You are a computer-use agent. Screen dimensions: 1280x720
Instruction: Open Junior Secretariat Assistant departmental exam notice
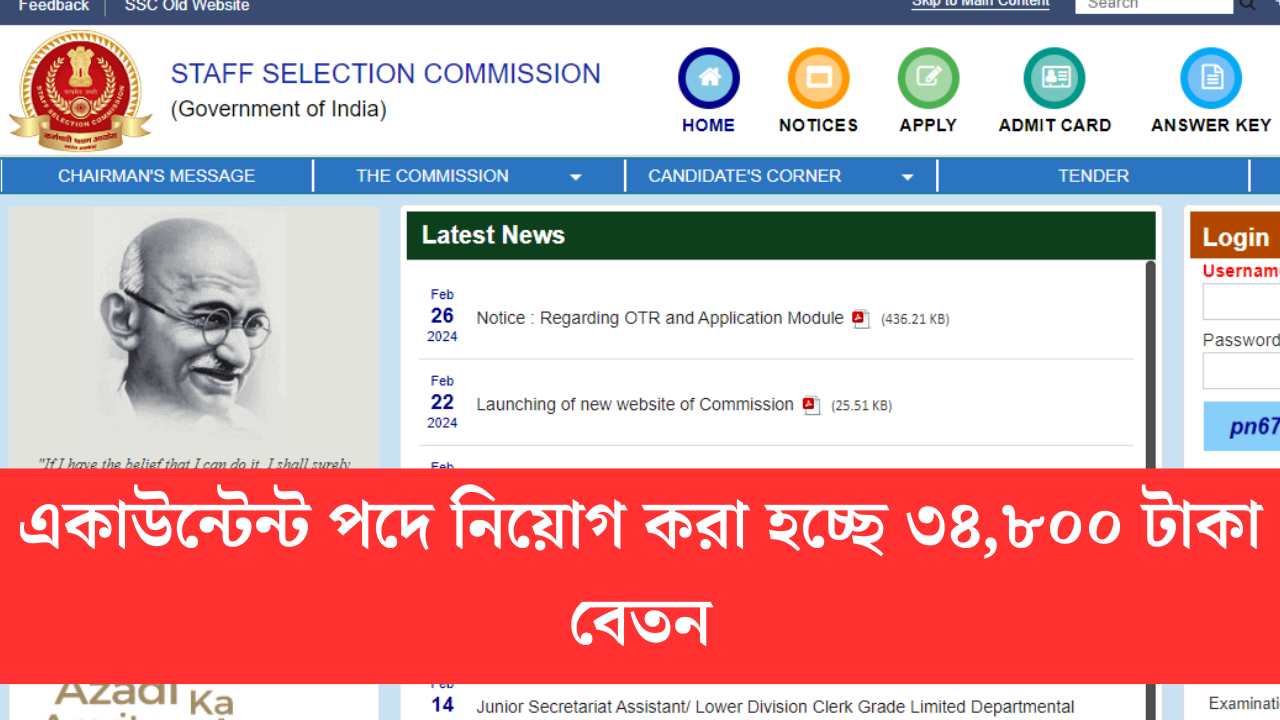click(x=775, y=707)
